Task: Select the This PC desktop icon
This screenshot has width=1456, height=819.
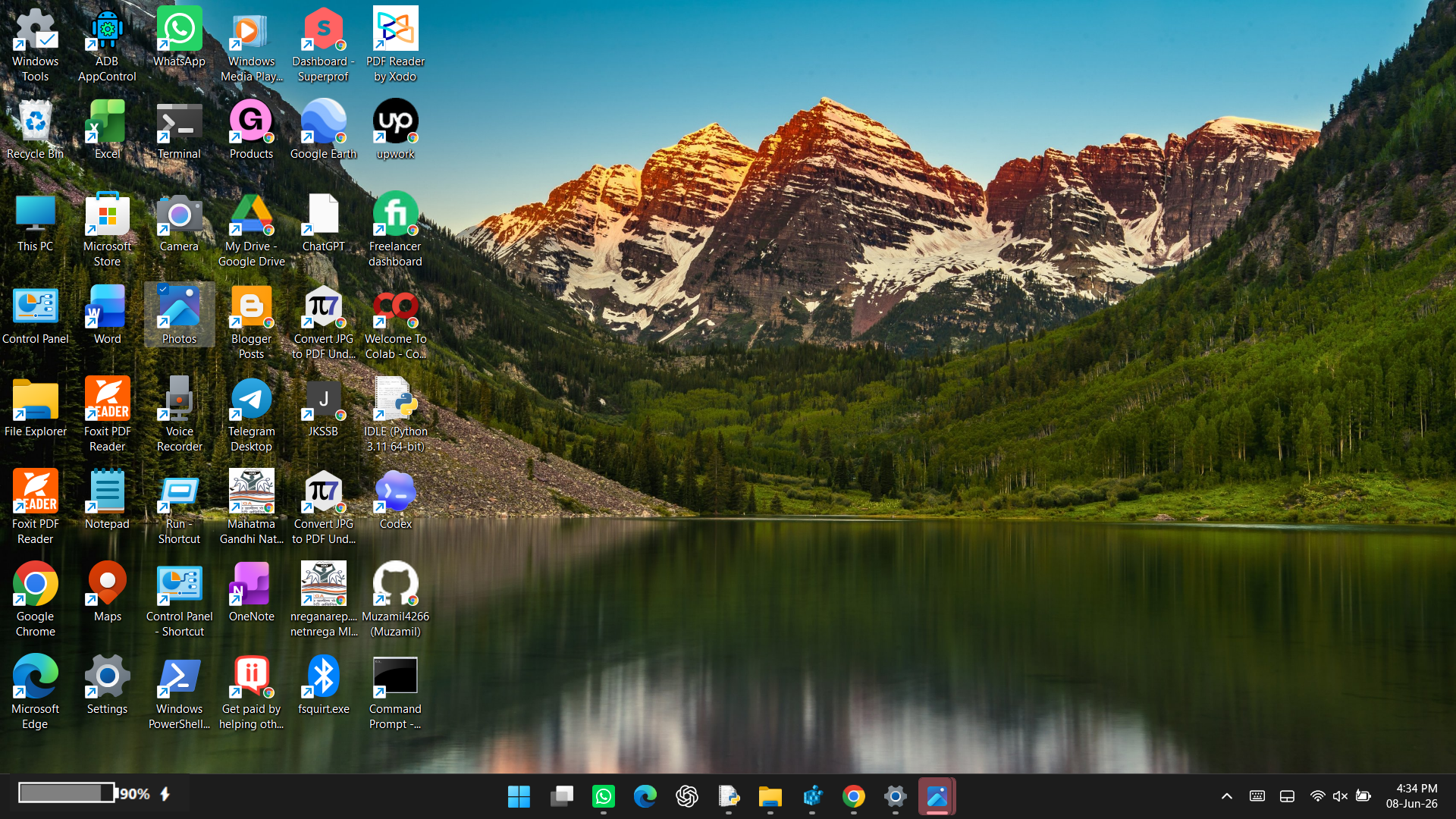Action: coord(35,223)
